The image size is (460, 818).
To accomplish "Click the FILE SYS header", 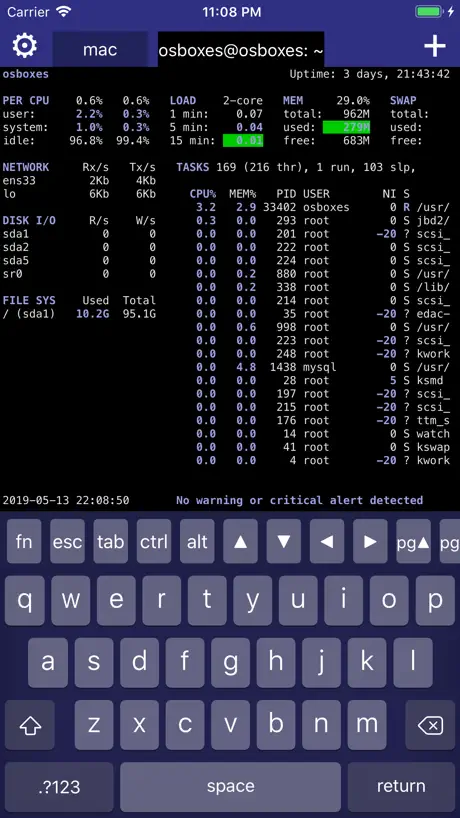I will pos(29,300).
